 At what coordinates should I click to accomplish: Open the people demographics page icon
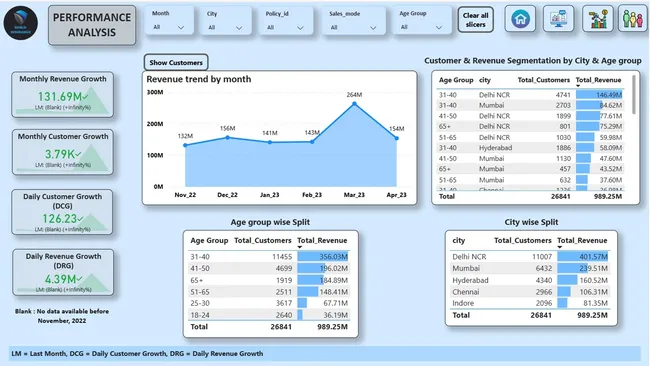coord(633,19)
